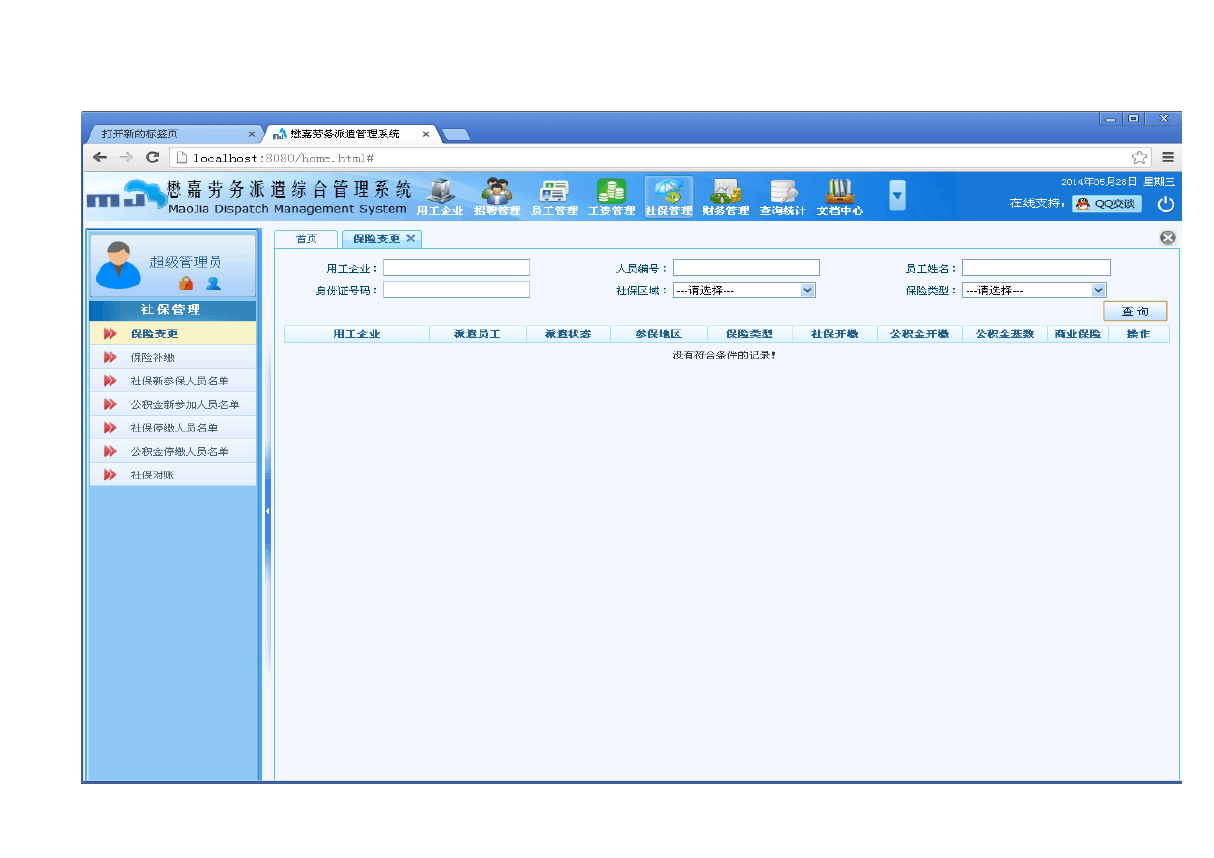Open a new browser tab

point(456,134)
